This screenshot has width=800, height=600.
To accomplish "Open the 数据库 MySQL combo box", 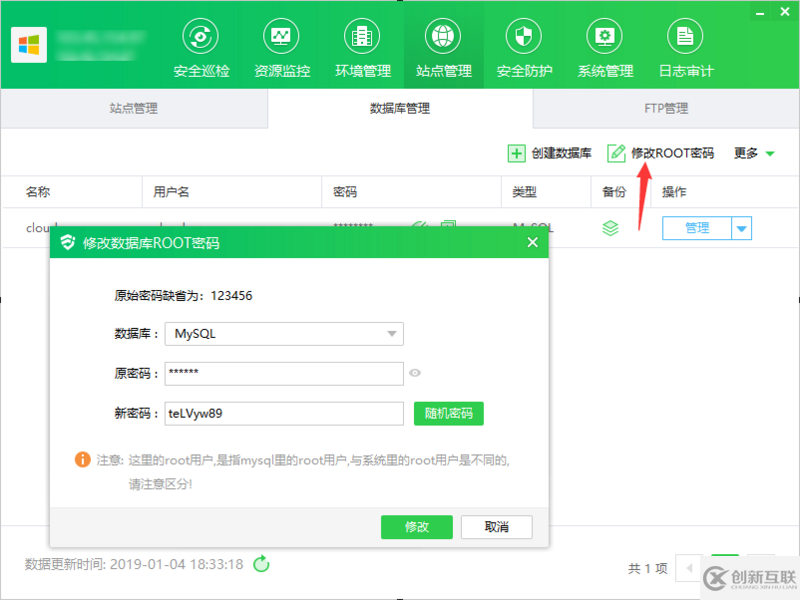I will (284, 334).
